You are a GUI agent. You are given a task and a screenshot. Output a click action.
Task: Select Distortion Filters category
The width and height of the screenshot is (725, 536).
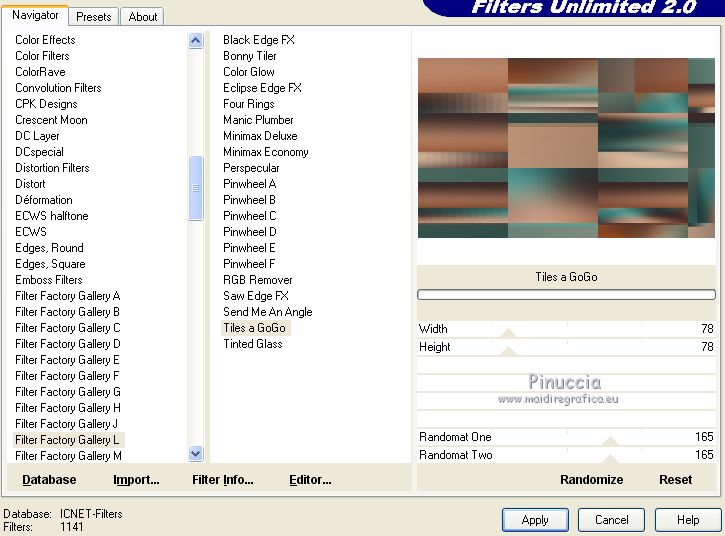52,168
